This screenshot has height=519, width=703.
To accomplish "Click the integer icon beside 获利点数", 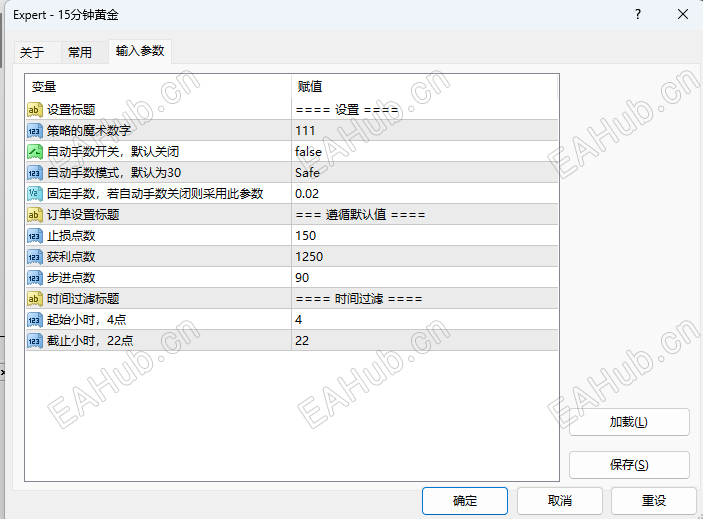I will pos(35,257).
